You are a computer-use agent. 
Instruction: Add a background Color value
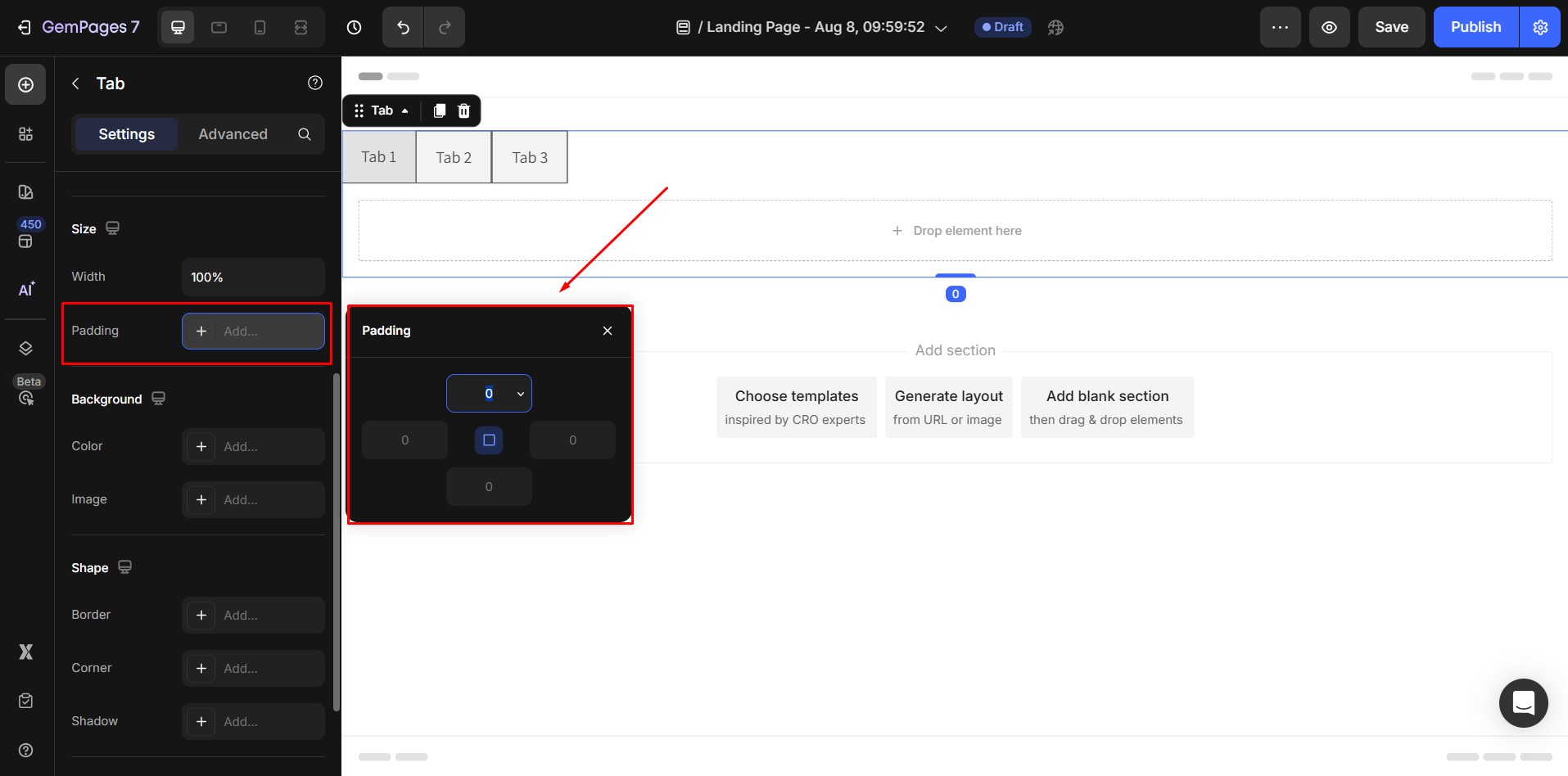252,447
